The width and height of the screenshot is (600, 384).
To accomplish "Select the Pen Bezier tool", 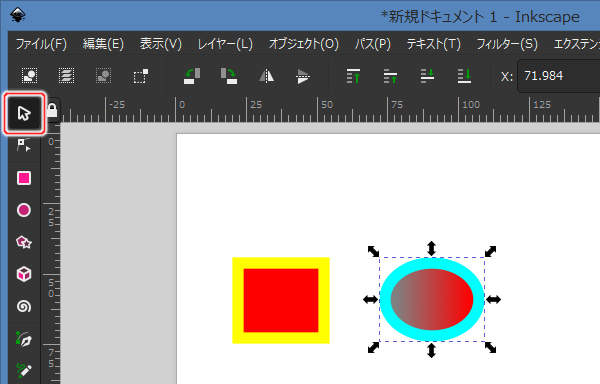I will pyautogui.click(x=24, y=339).
